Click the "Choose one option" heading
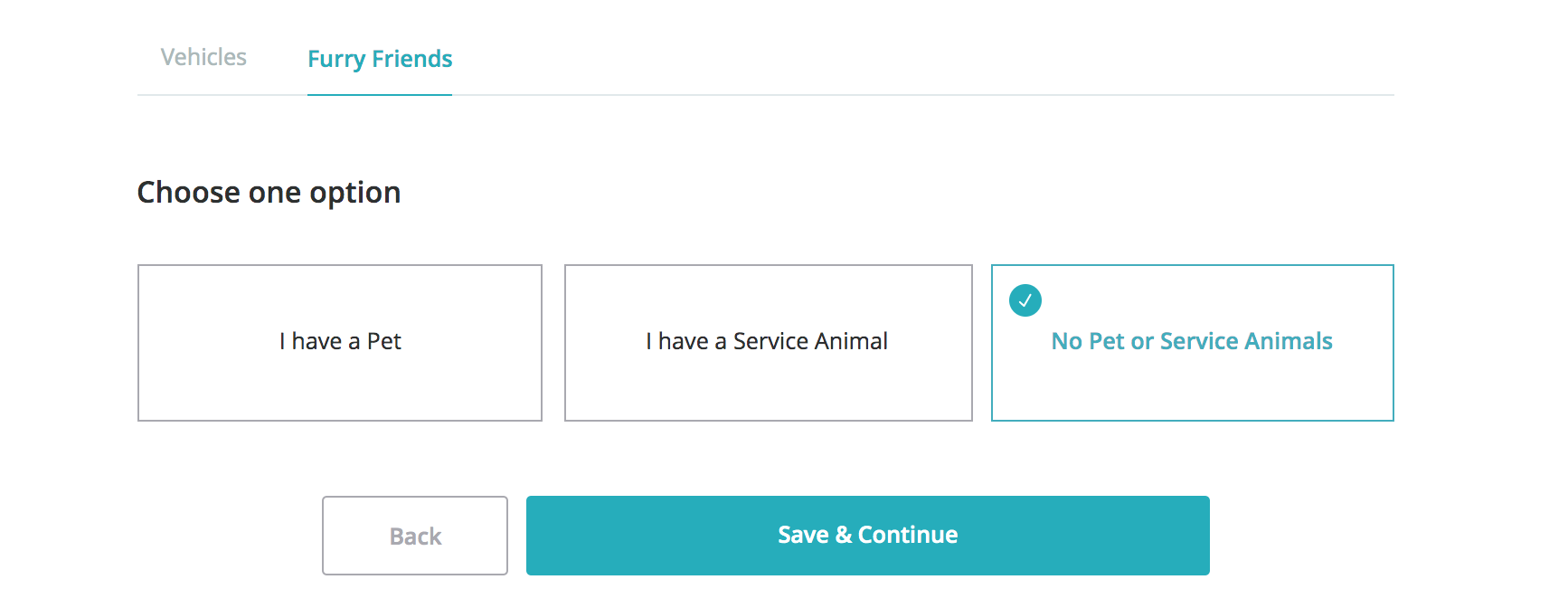This screenshot has width=1568, height=608. [x=269, y=193]
